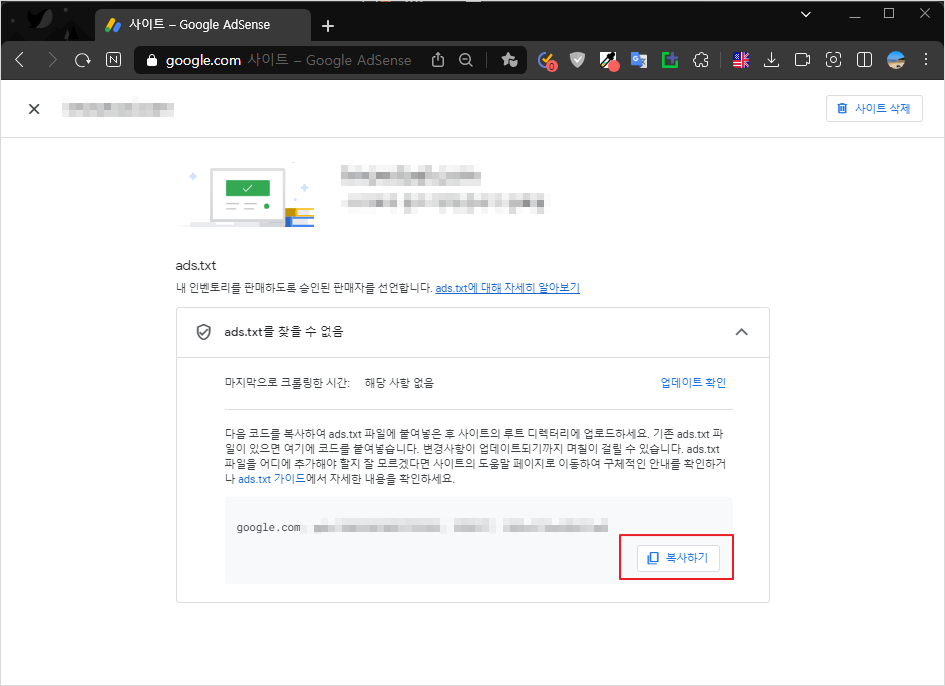The image size is (945, 686).
Task: Go forward to the next page
Action: point(52,60)
